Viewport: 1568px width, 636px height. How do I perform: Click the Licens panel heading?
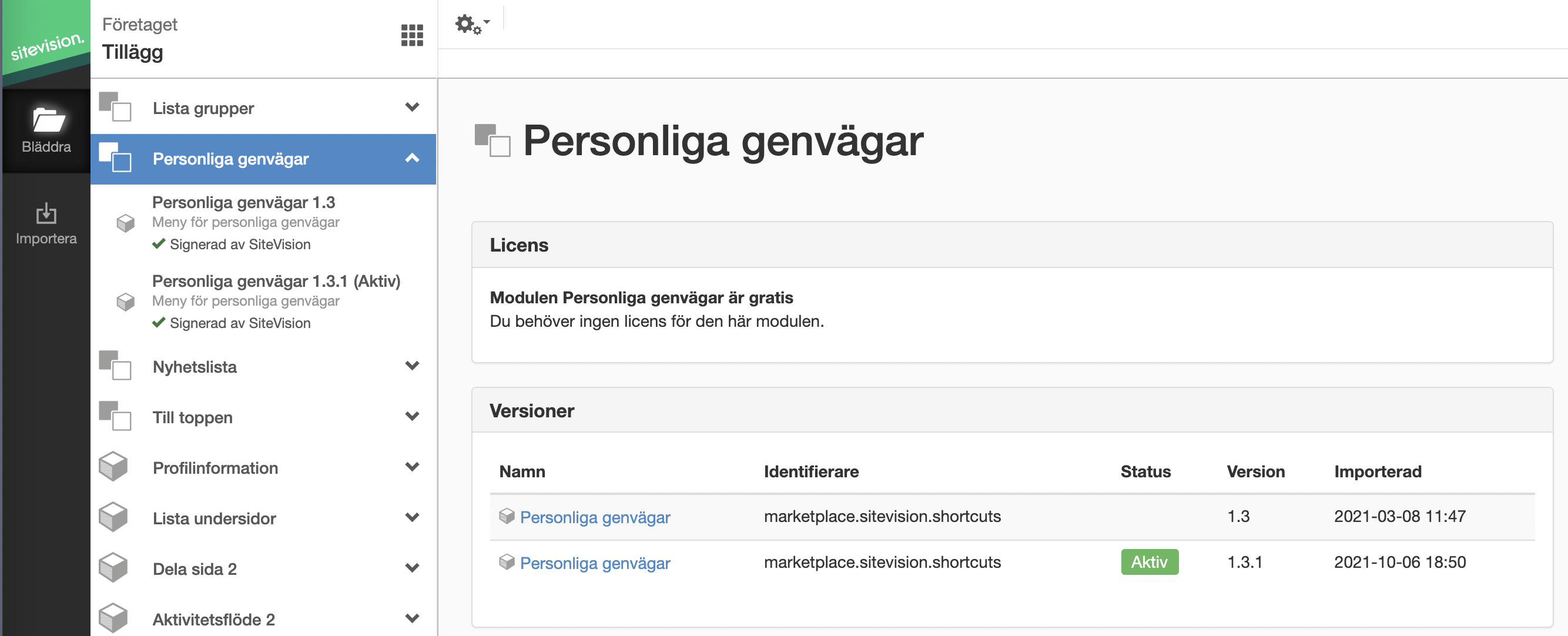coord(518,245)
